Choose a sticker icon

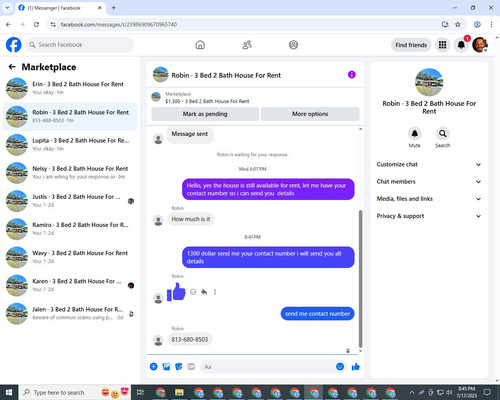click(179, 367)
